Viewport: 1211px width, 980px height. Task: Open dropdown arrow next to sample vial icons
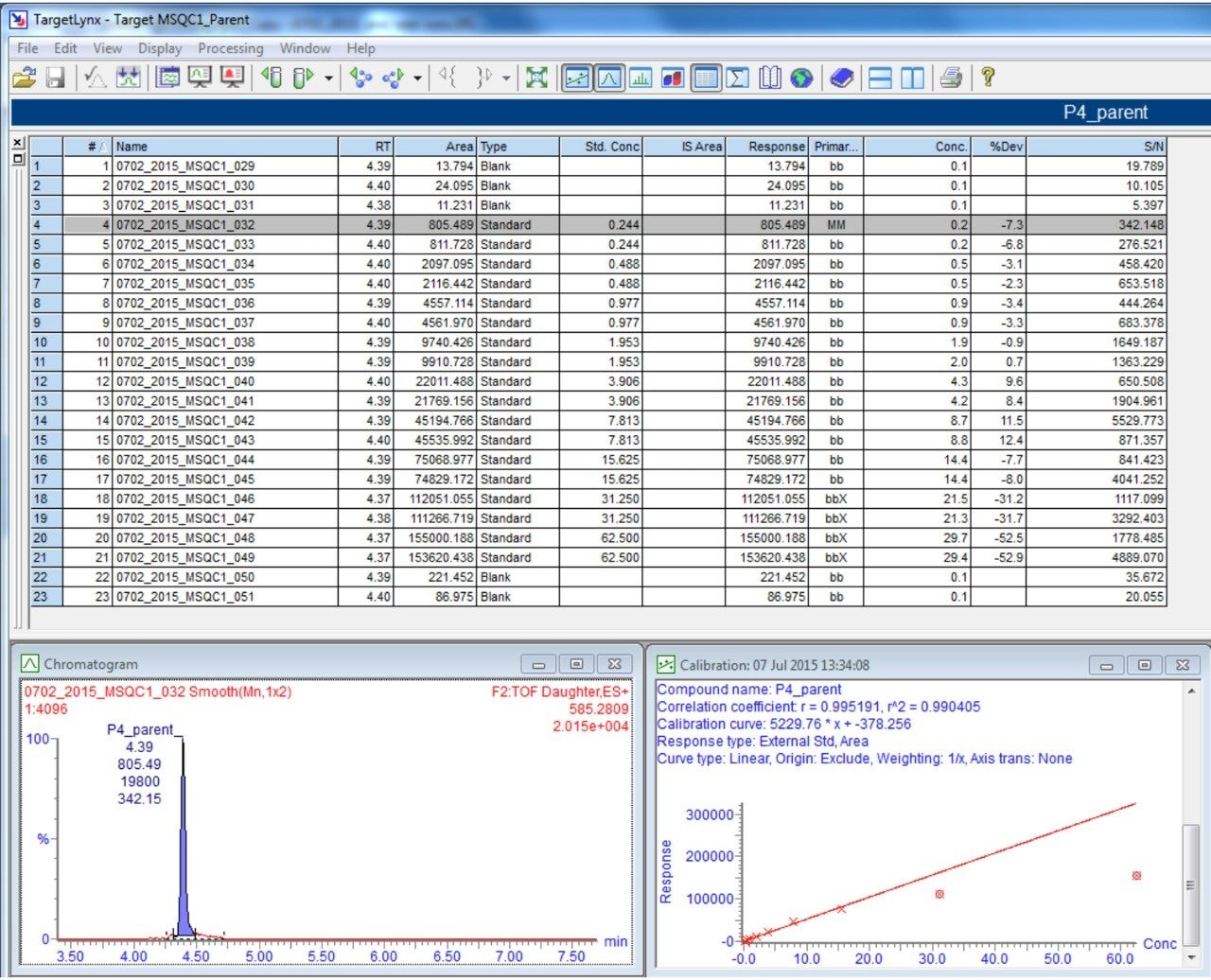[328, 79]
